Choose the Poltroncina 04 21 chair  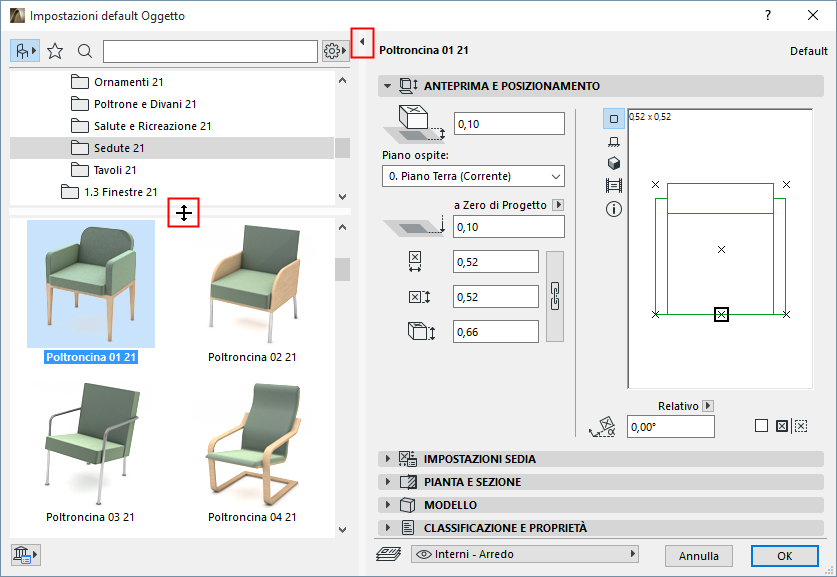point(252,444)
